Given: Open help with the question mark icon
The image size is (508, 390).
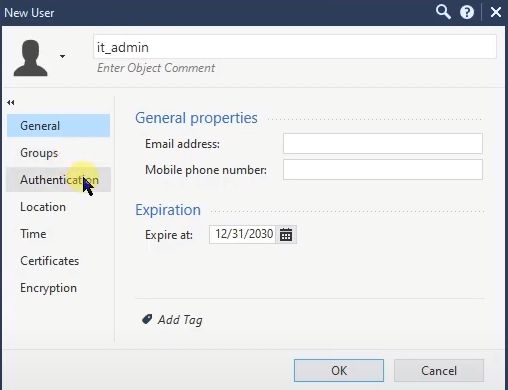Looking at the screenshot, I should pos(467,13).
